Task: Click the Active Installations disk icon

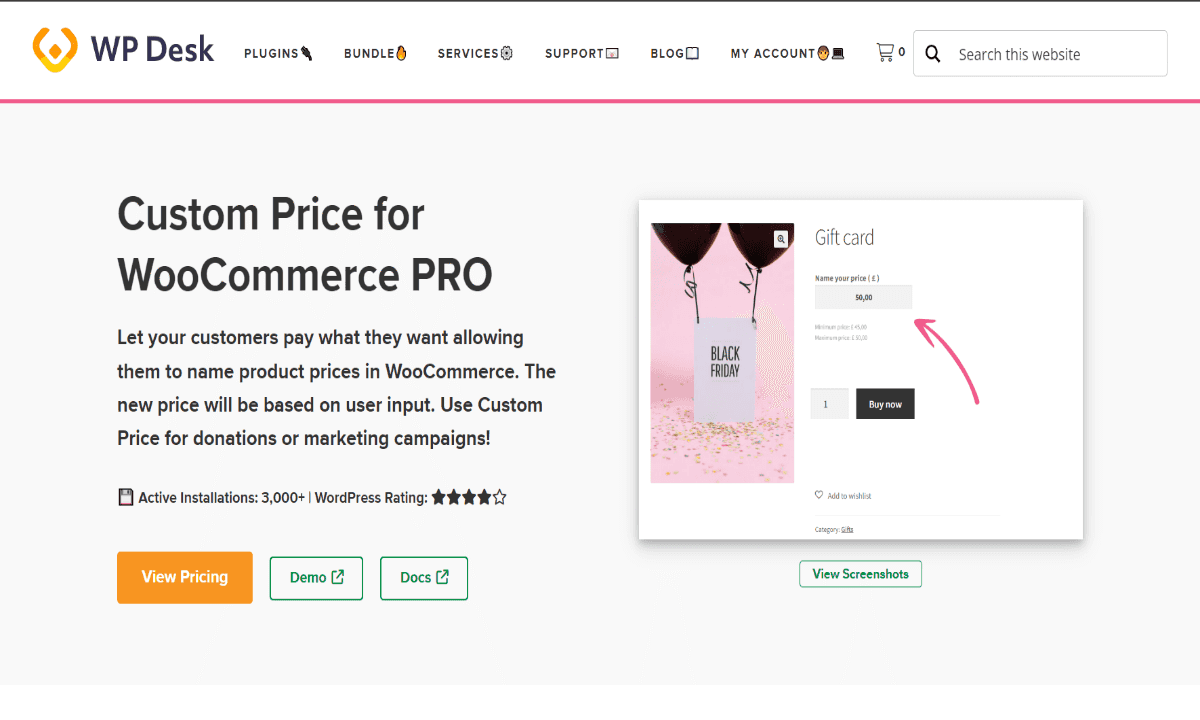Action: coord(126,497)
